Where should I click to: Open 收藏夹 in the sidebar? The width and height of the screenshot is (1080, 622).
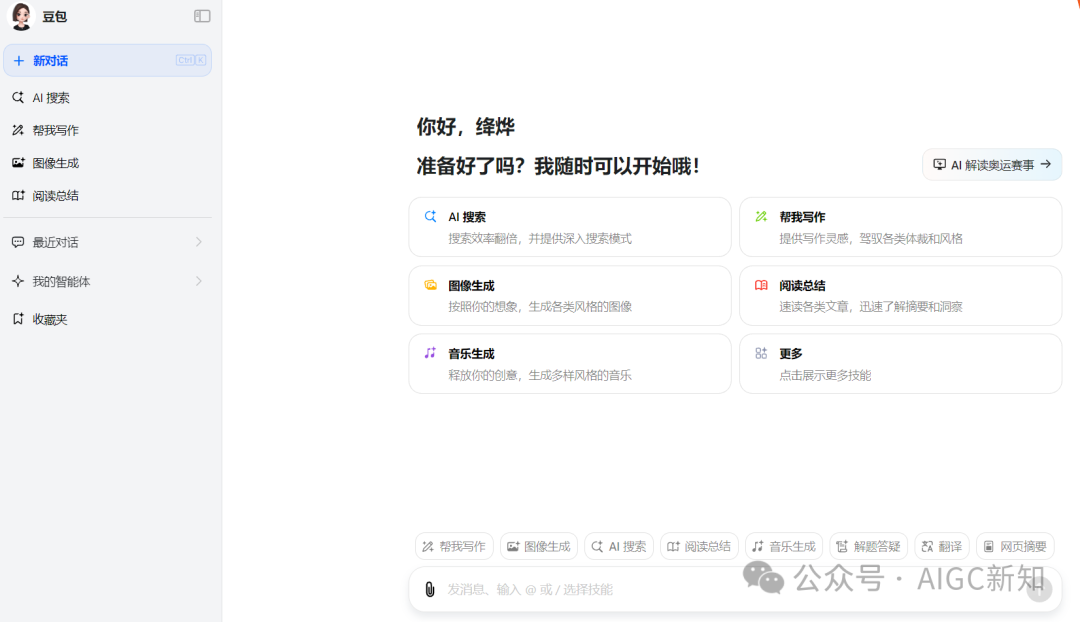point(107,319)
